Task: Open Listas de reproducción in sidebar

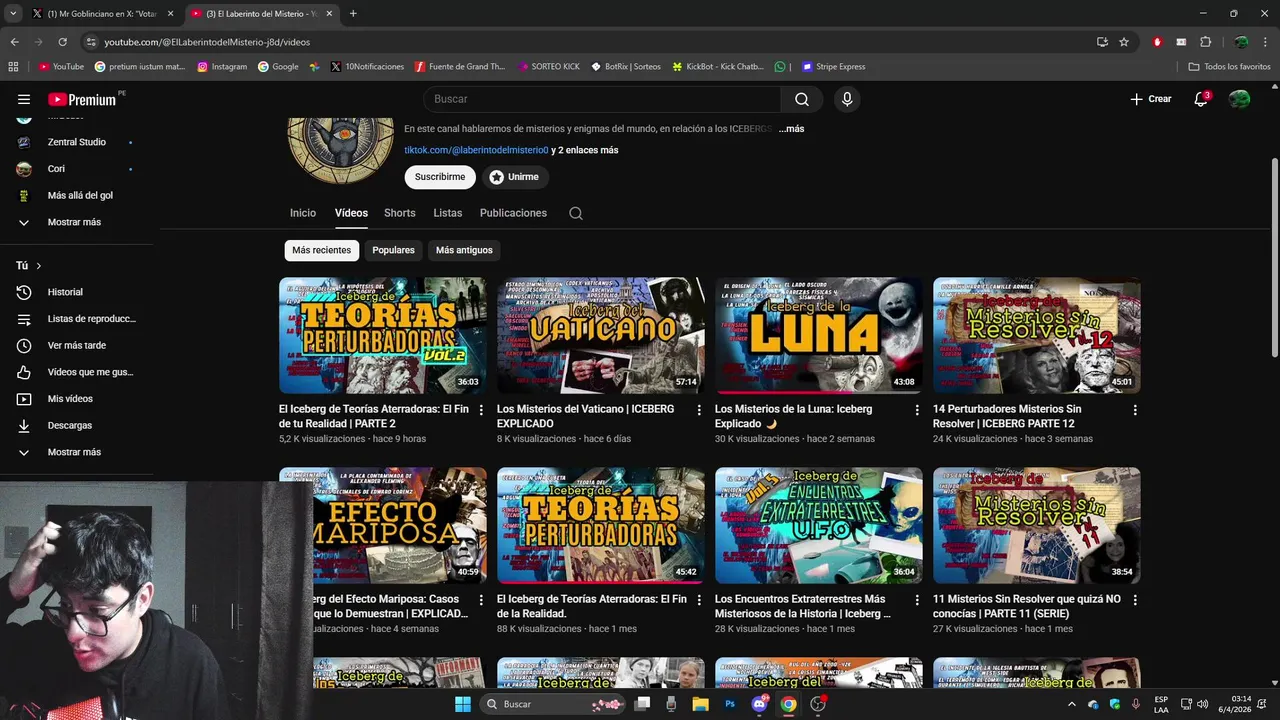Action: [77, 319]
